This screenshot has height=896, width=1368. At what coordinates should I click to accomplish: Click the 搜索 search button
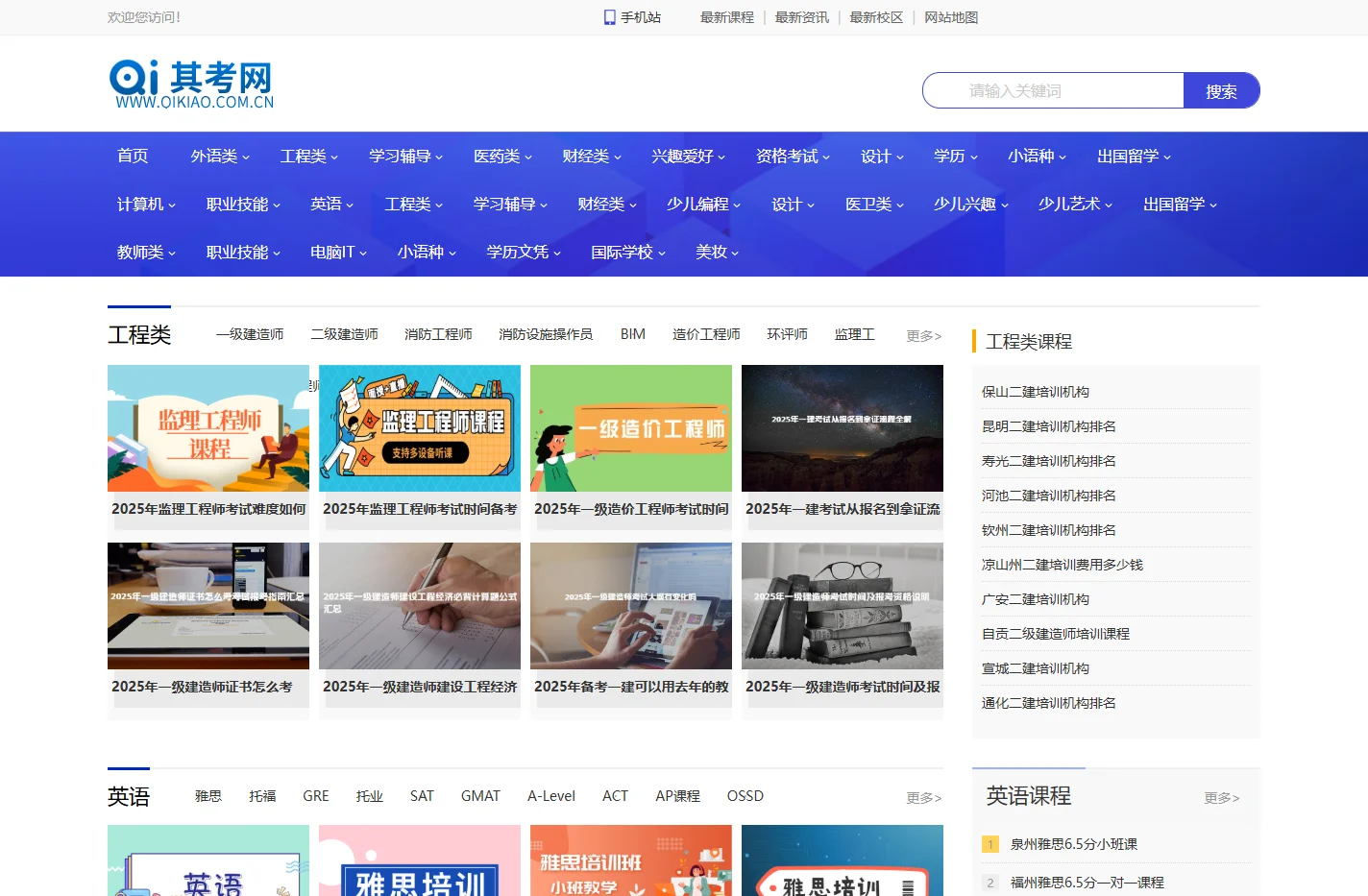(1221, 90)
